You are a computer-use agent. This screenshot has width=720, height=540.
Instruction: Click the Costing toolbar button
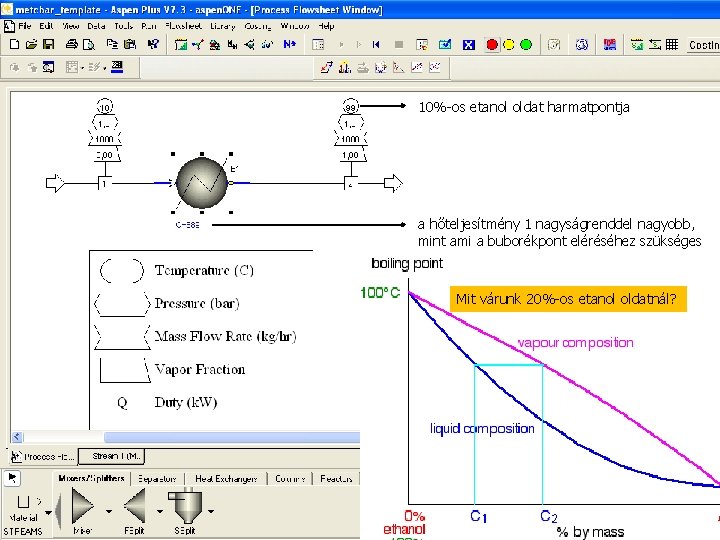click(703, 45)
